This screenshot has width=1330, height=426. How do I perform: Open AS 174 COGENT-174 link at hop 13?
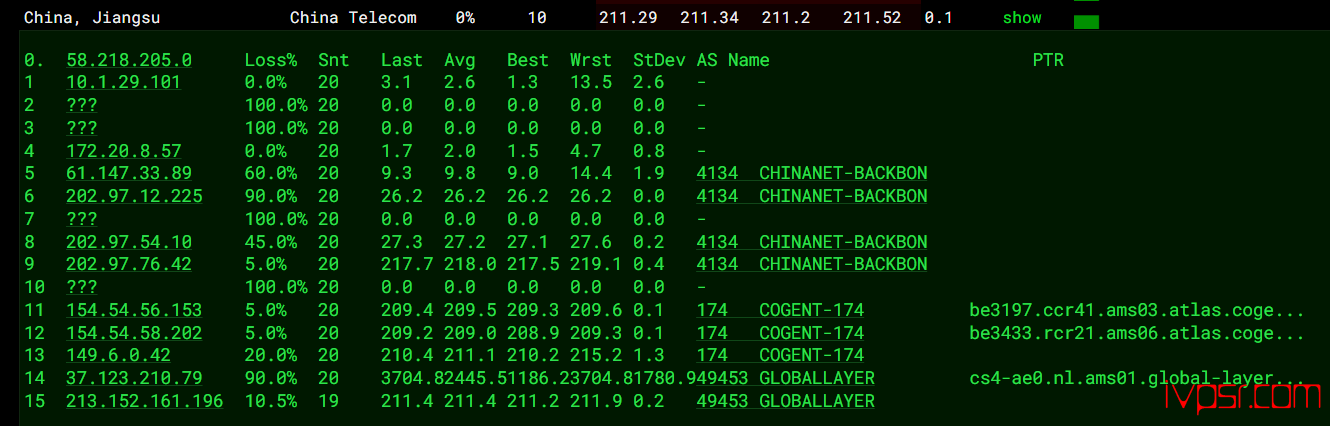tap(780, 355)
